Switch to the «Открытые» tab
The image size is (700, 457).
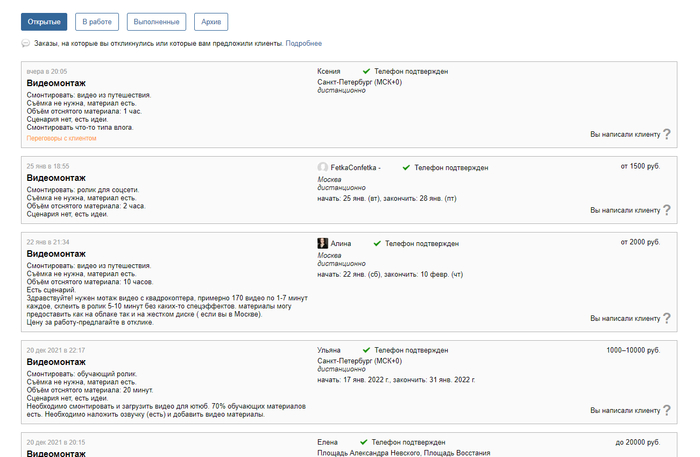tap(44, 21)
